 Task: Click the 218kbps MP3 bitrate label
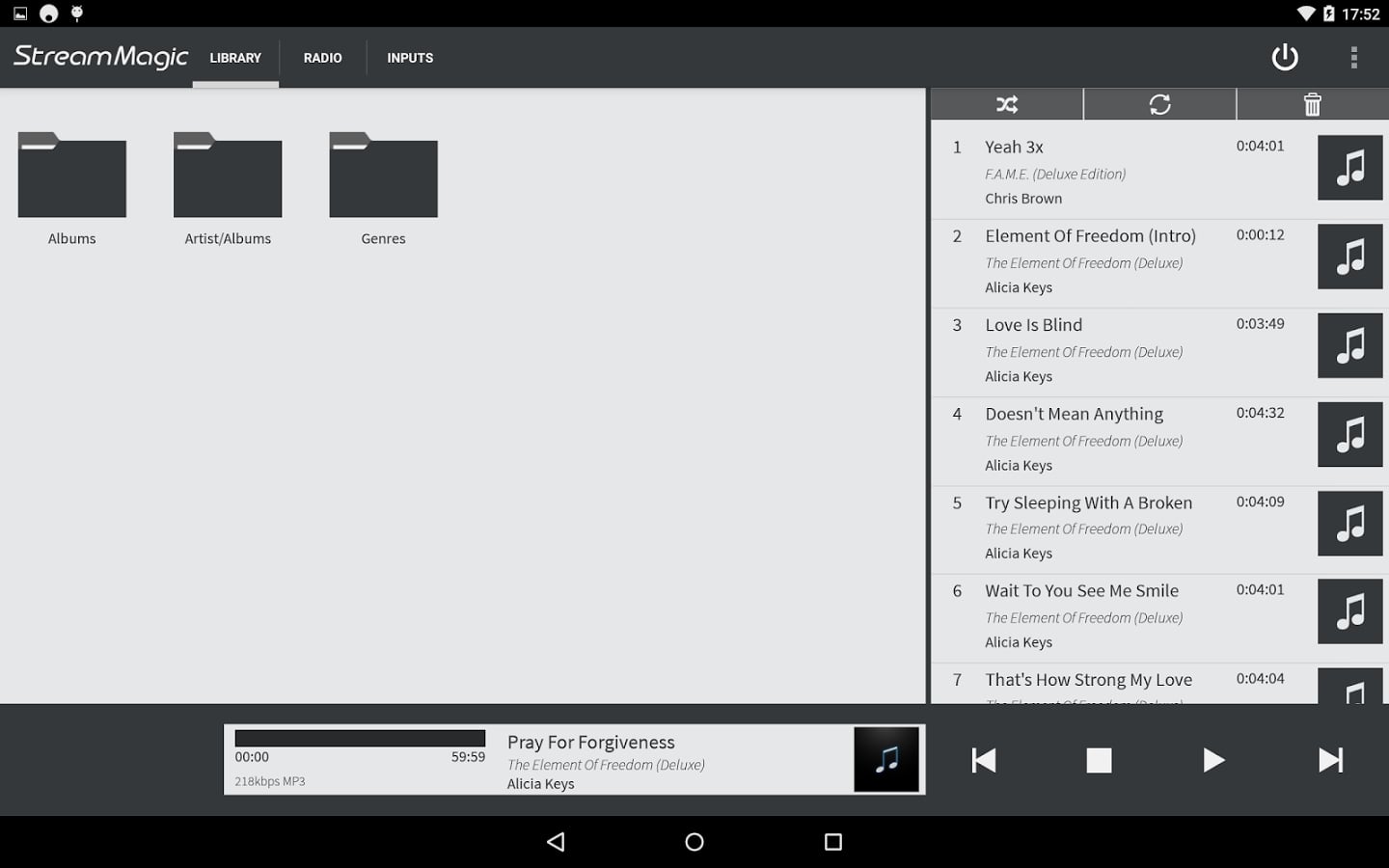point(270,781)
